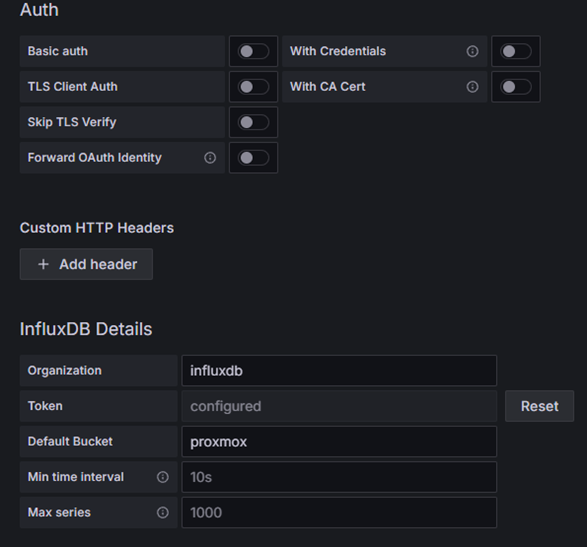This screenshot has width=587, height=547.
Task: Select the Token label
Action: (x=45, y=406)
